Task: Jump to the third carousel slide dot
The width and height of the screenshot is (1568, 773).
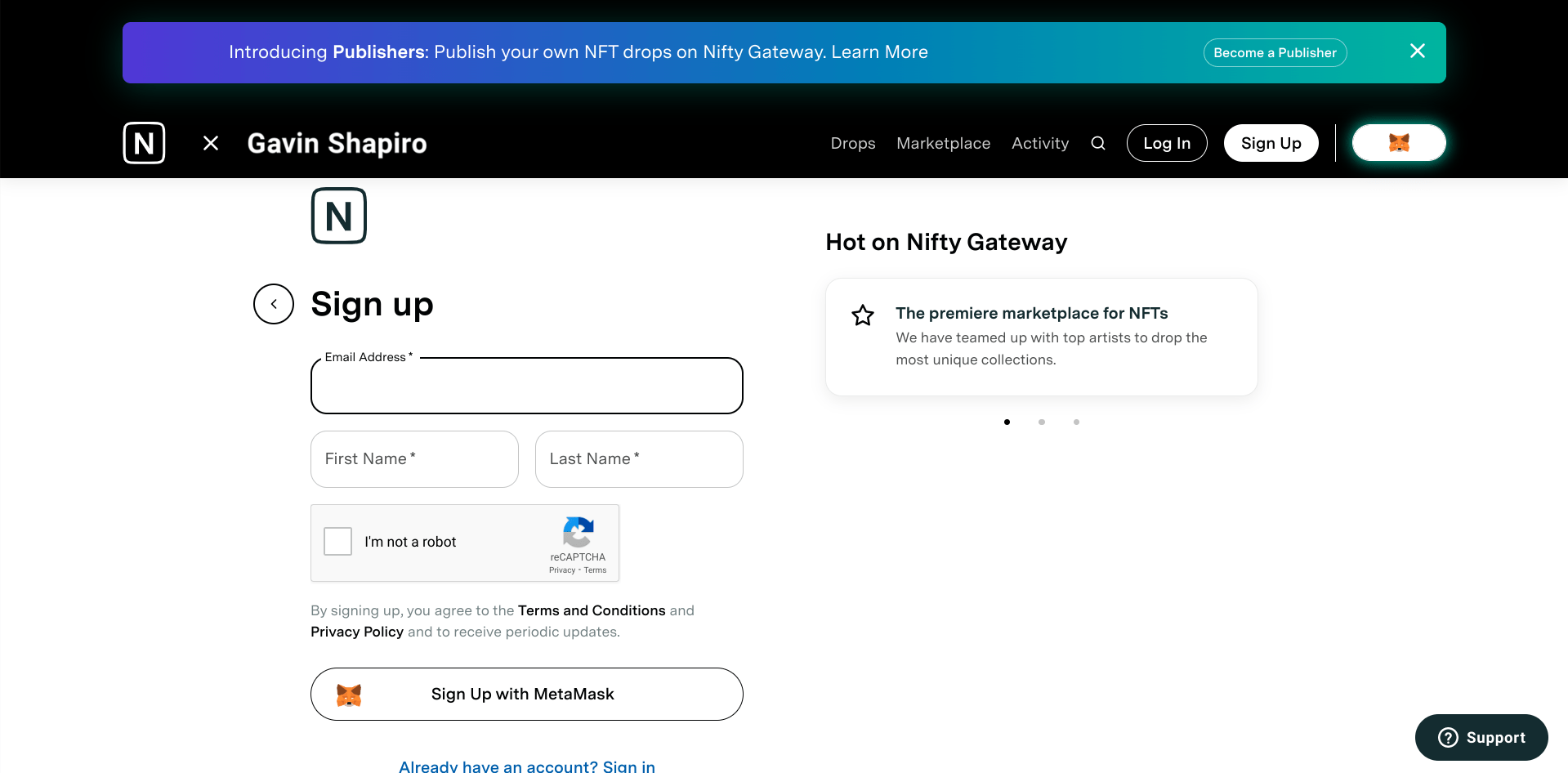Action: tap(1076, 422)
